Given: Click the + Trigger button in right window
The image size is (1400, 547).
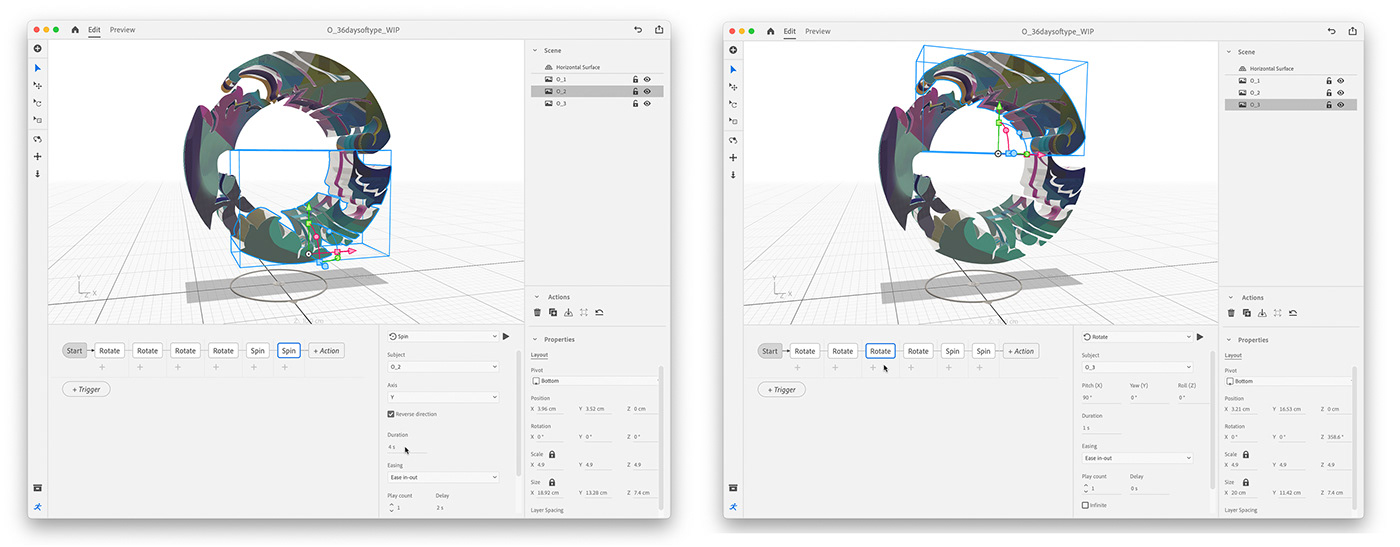Looking at the screenshot, I should [x=781, y=390].
